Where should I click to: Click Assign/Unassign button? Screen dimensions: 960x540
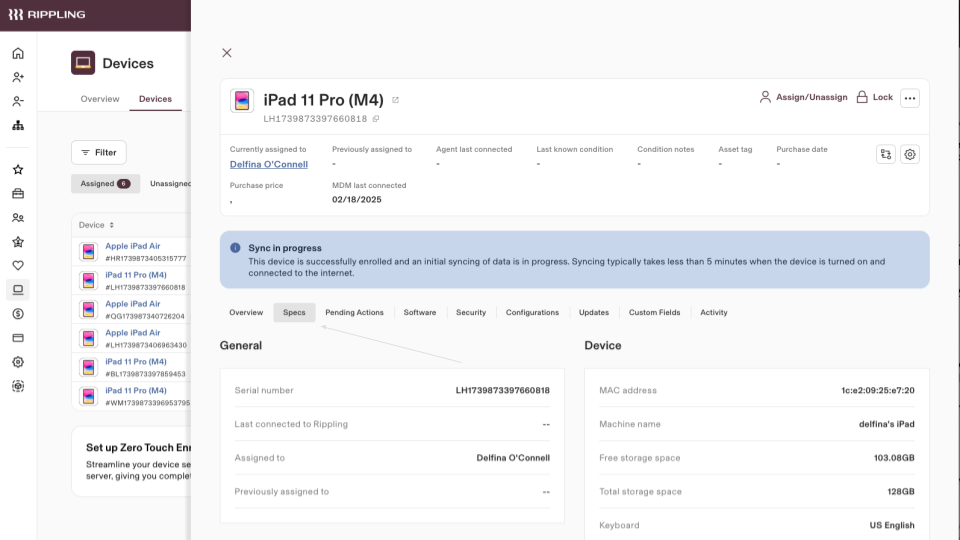point(803,97)
